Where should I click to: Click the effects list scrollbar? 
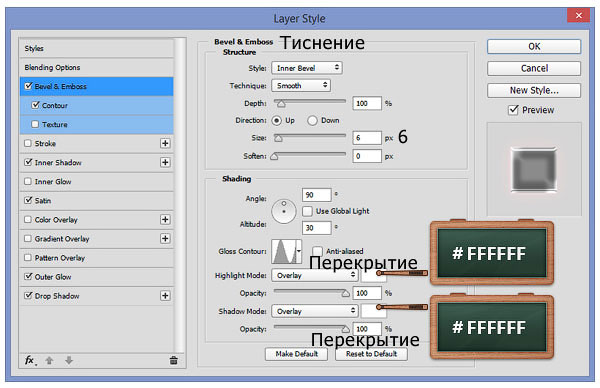(x=180, y=195)
